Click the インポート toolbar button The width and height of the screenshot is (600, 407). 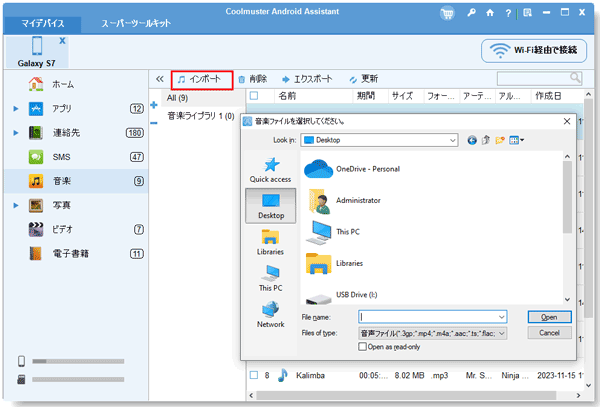[202, 80]
